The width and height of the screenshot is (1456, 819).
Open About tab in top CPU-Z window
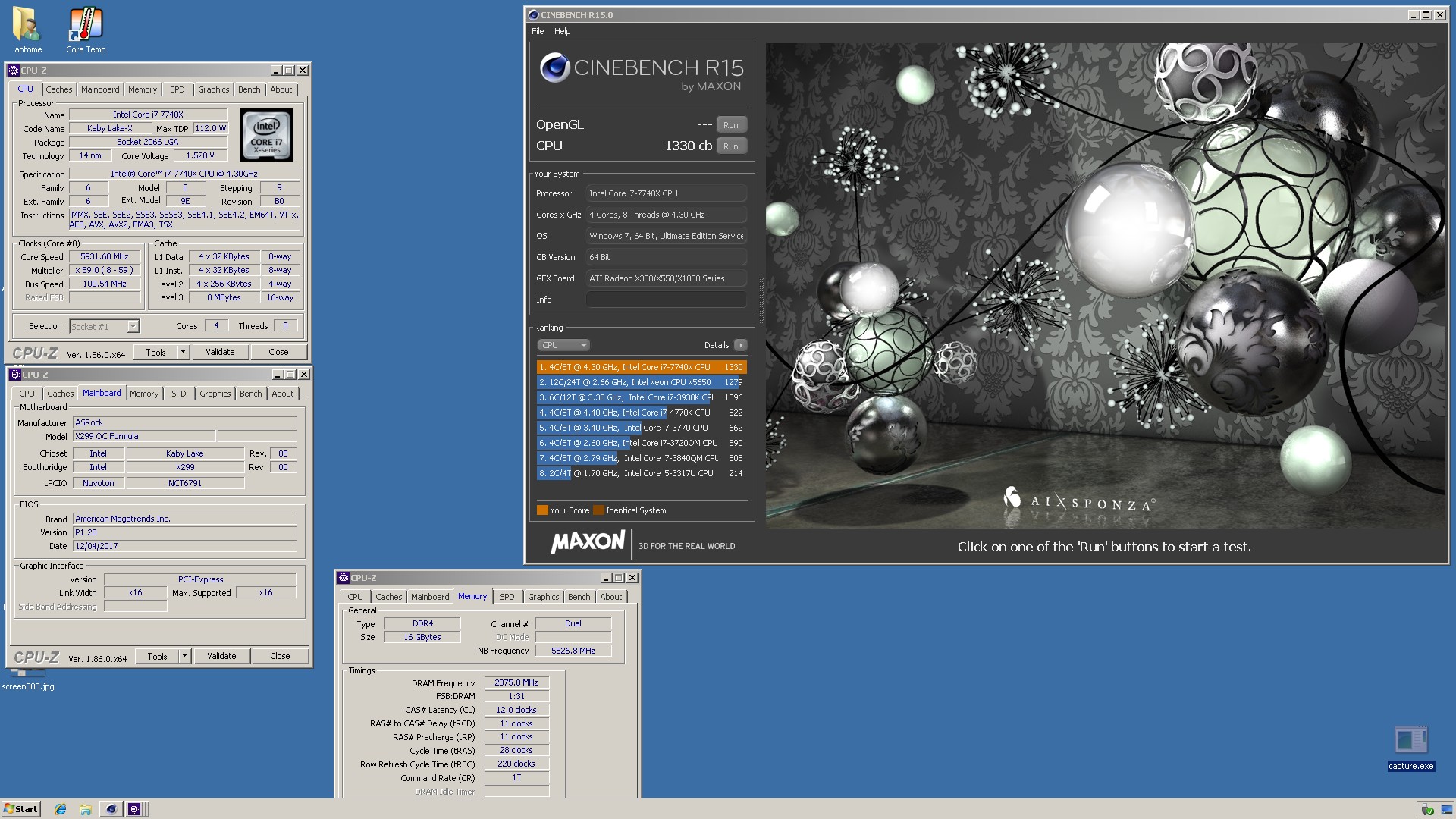[x=281, y=89]
